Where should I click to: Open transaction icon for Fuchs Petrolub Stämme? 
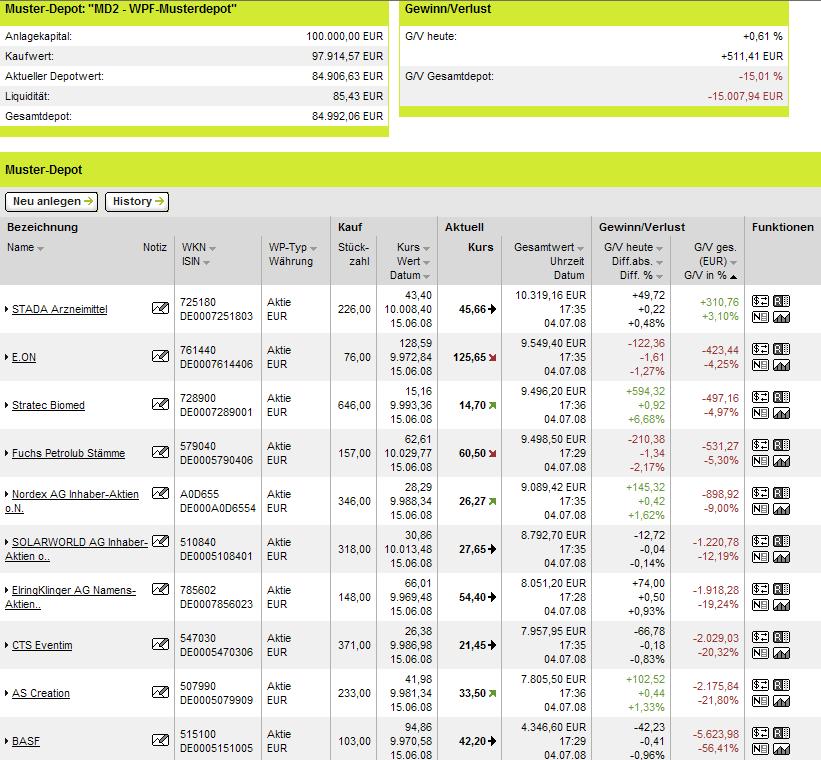tap(760, 445)
